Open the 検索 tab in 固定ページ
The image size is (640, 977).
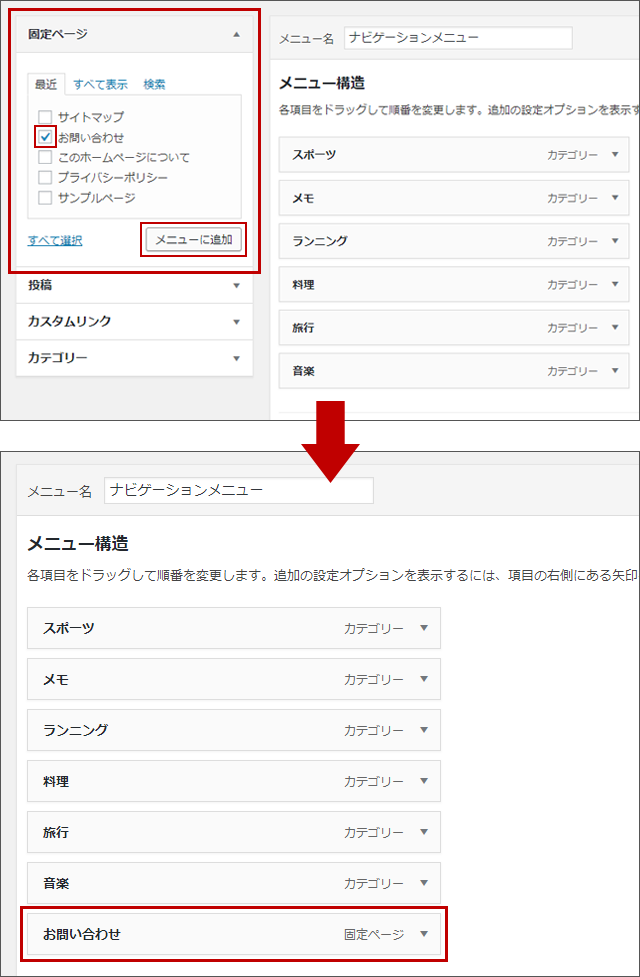coord(154,84)
